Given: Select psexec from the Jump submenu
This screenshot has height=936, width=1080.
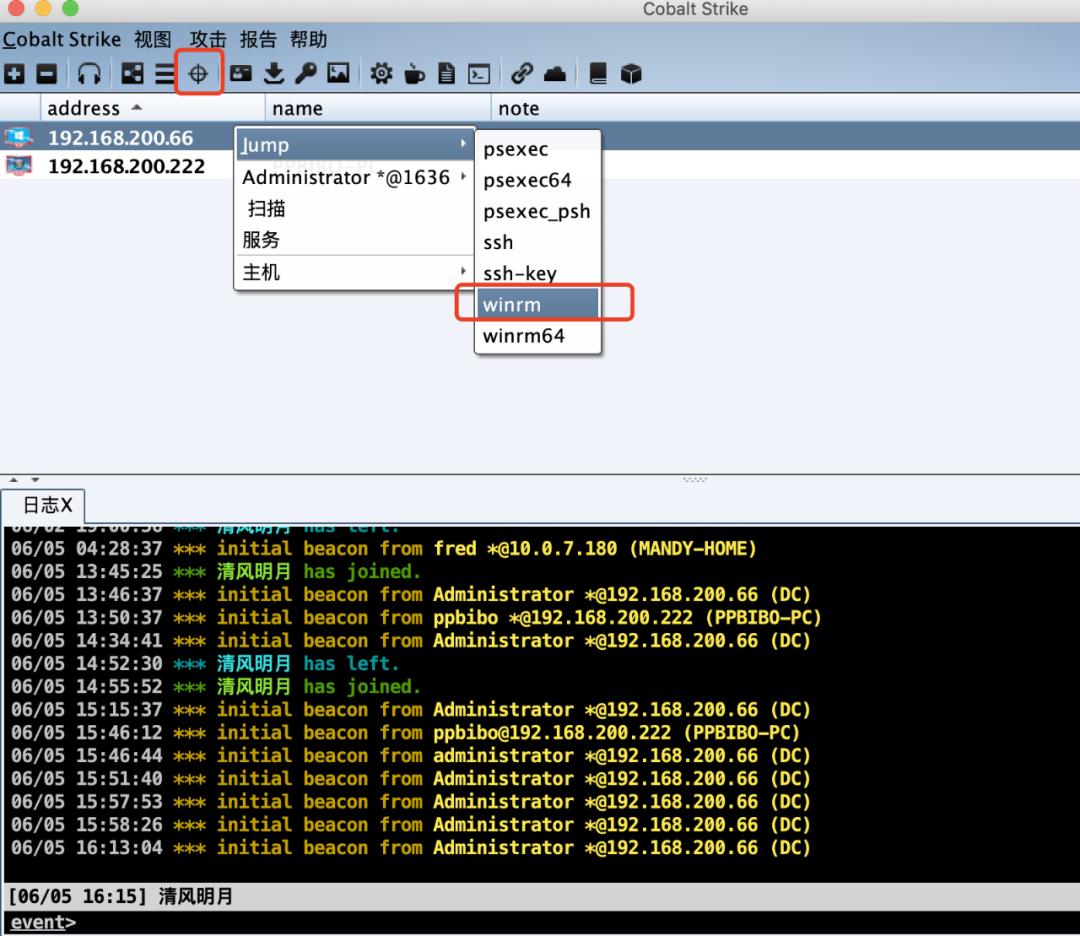Looking at the screenshot, I should (538, 149).
